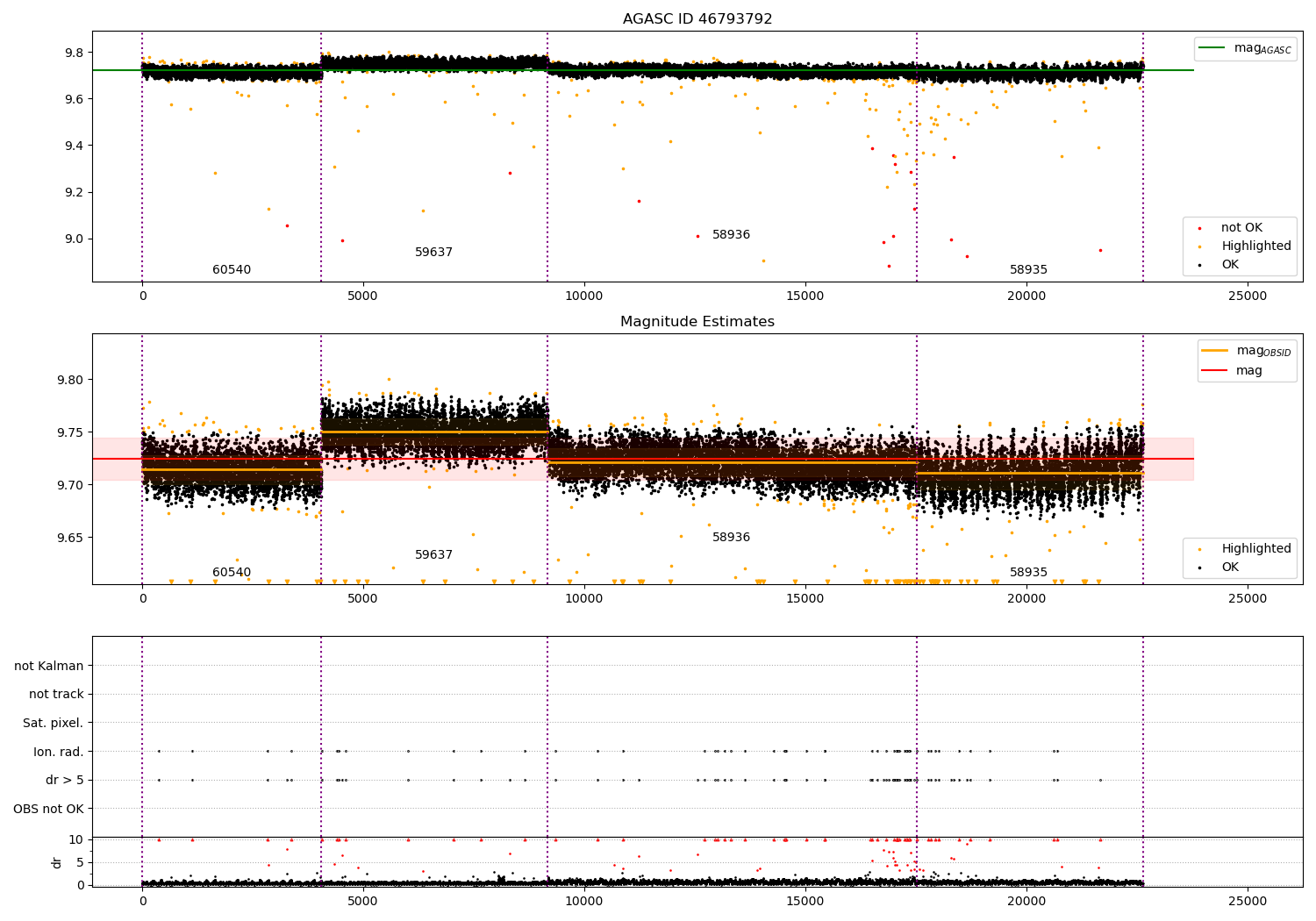1316x921 pixels.
Task: Click "Highlighted" in the Magnitude Estimates legend
Action: pos(1256,549)
